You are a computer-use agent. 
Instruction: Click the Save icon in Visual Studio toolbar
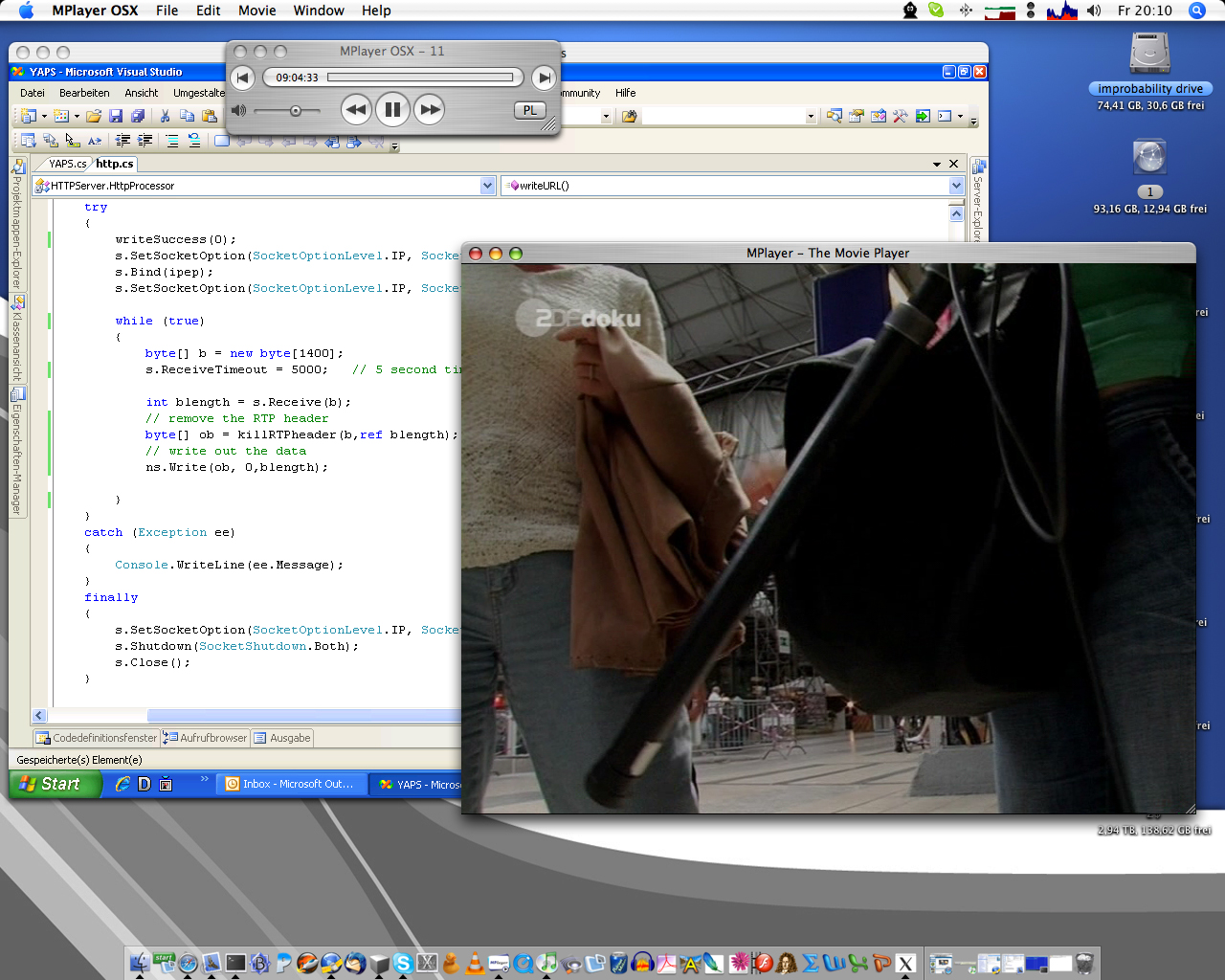click(x=116, y=116)
